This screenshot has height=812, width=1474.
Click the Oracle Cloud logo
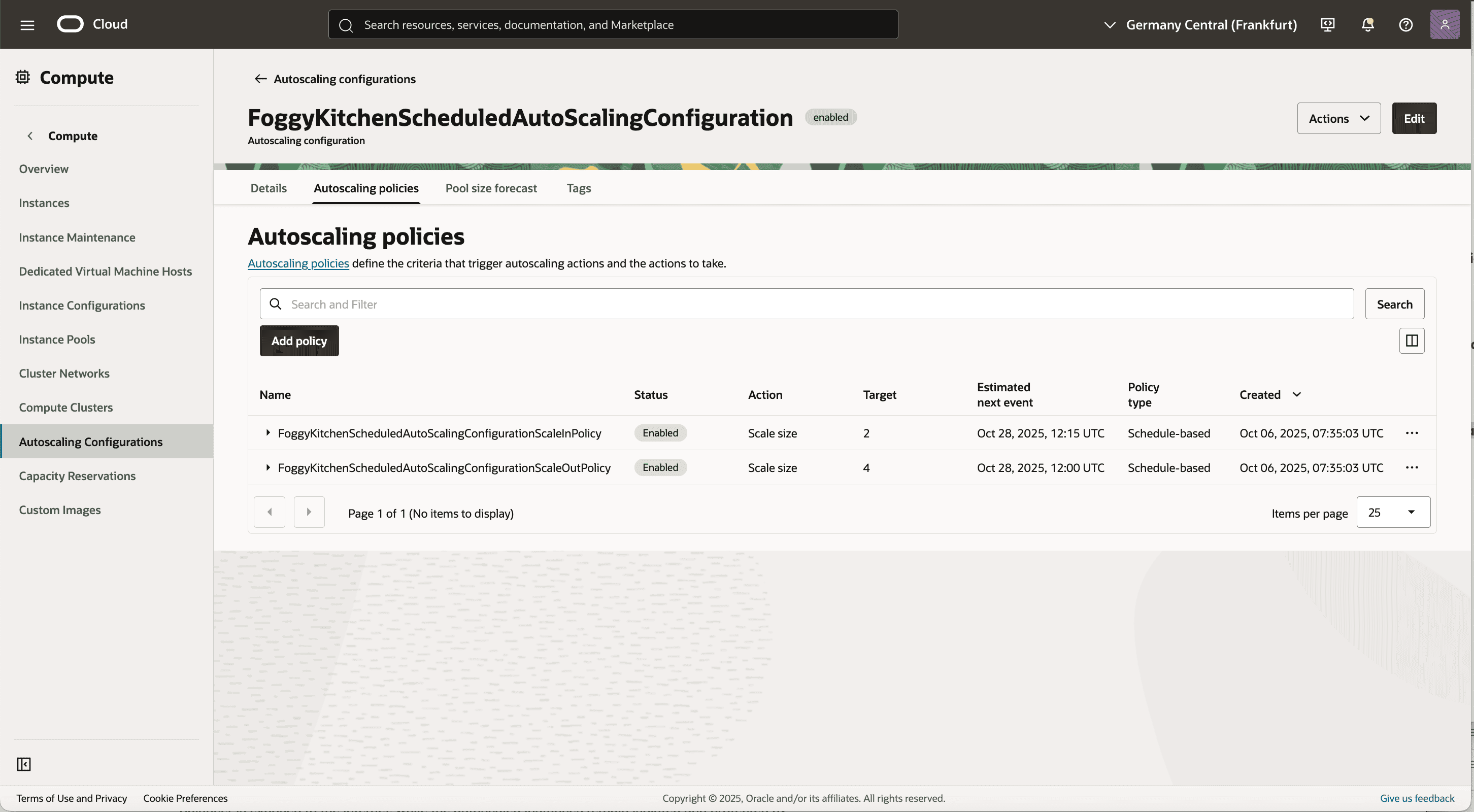(92, 24)
